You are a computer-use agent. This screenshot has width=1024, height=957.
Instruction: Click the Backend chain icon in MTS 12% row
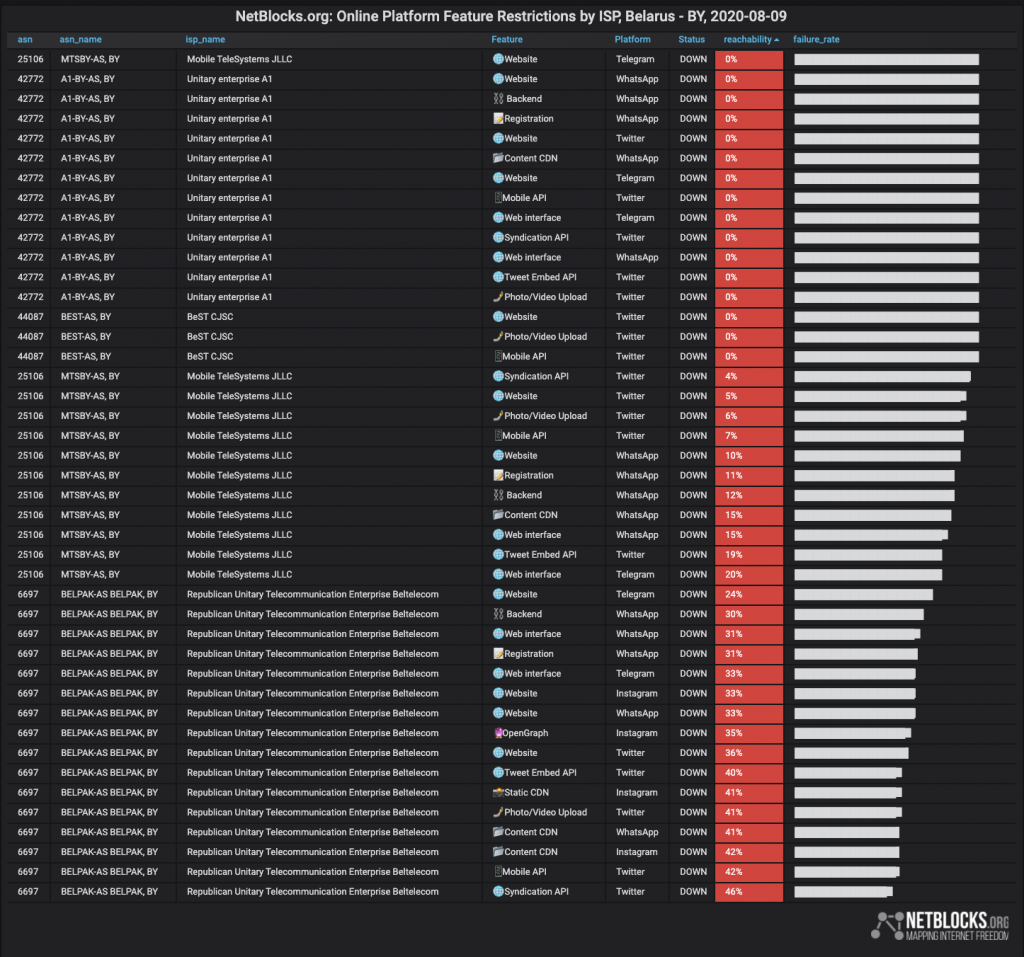pos(498,495)
